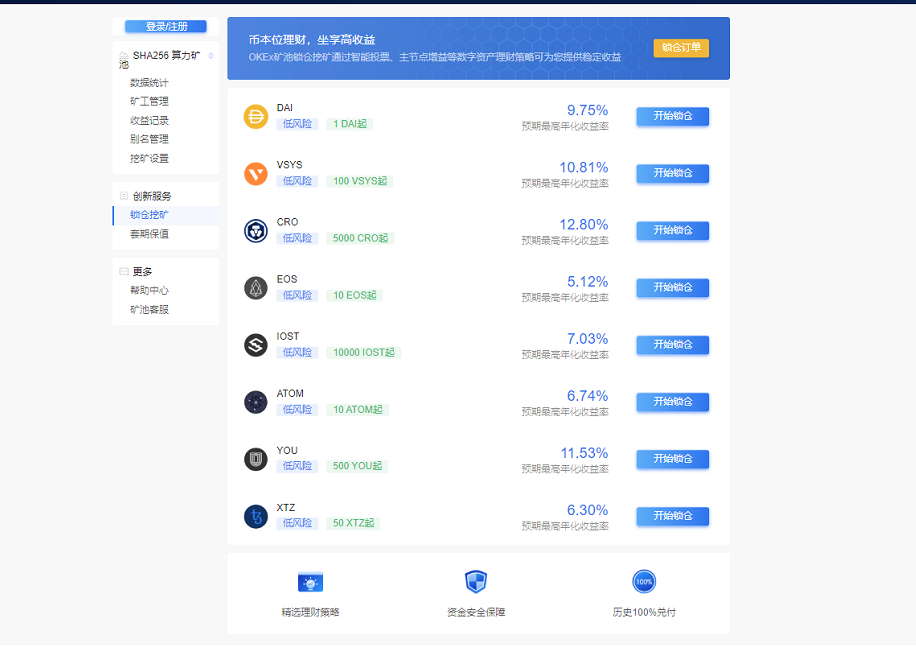Click the 6.74% yield value

pos(587,397)
